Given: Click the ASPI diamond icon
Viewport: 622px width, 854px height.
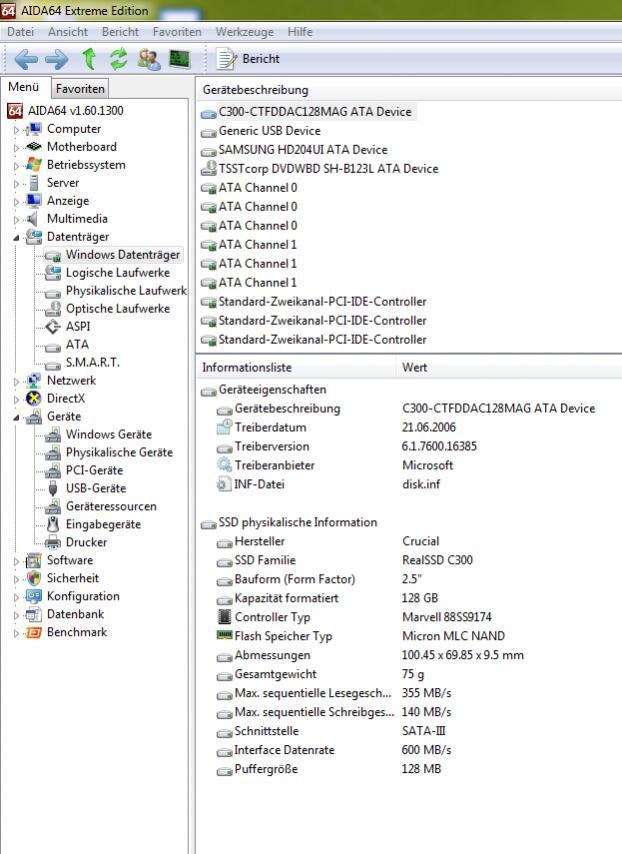Looking at the screenshot, I should 53,327.
